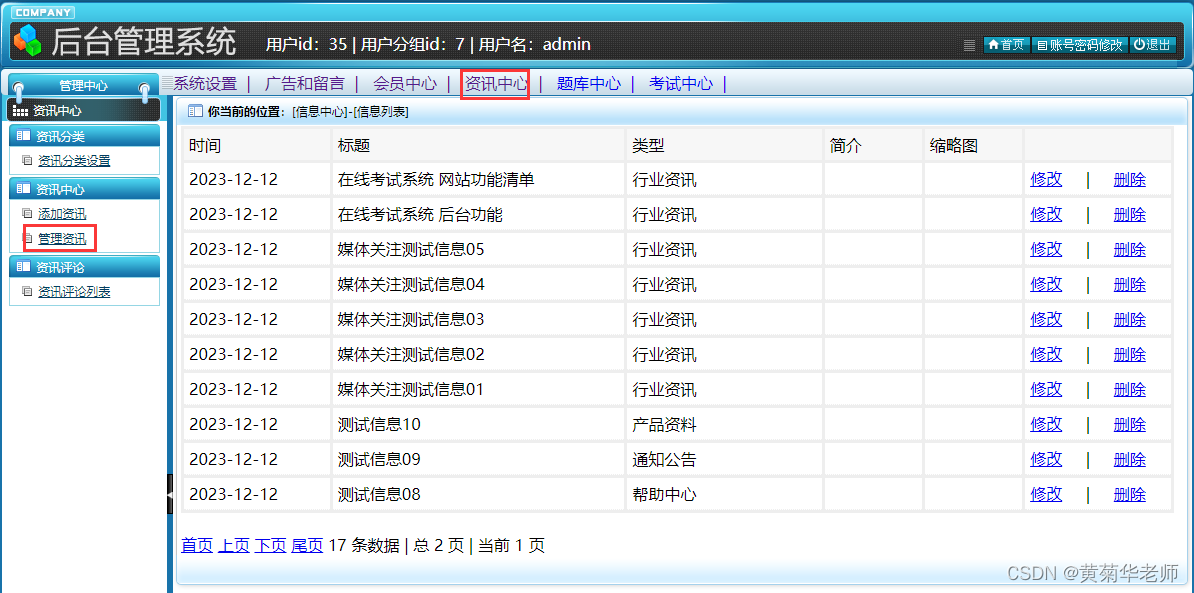Click the grid icon beside 系统设置 tab
This screenshot has width=1194, height=593.
[168, 83]
